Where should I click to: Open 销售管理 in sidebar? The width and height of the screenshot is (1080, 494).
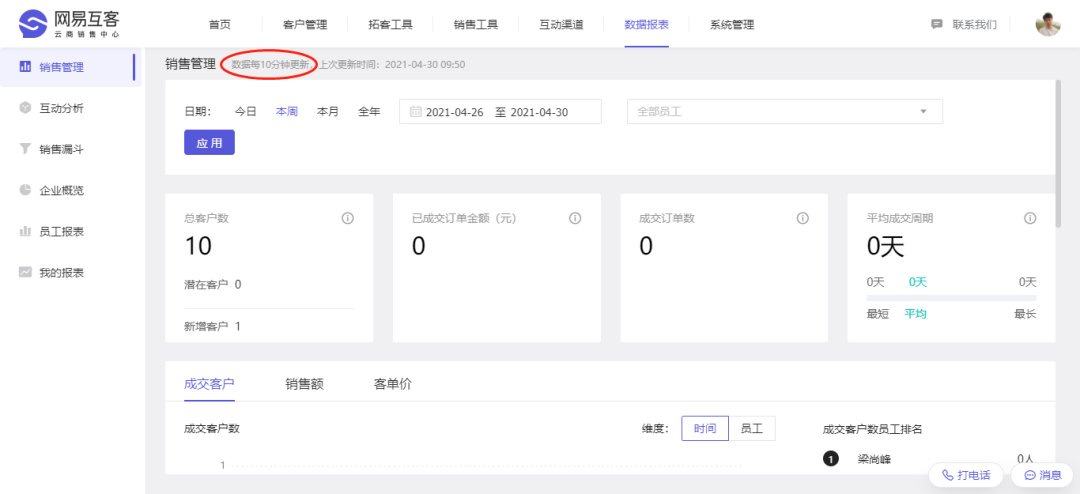click(x=70, y=67)
